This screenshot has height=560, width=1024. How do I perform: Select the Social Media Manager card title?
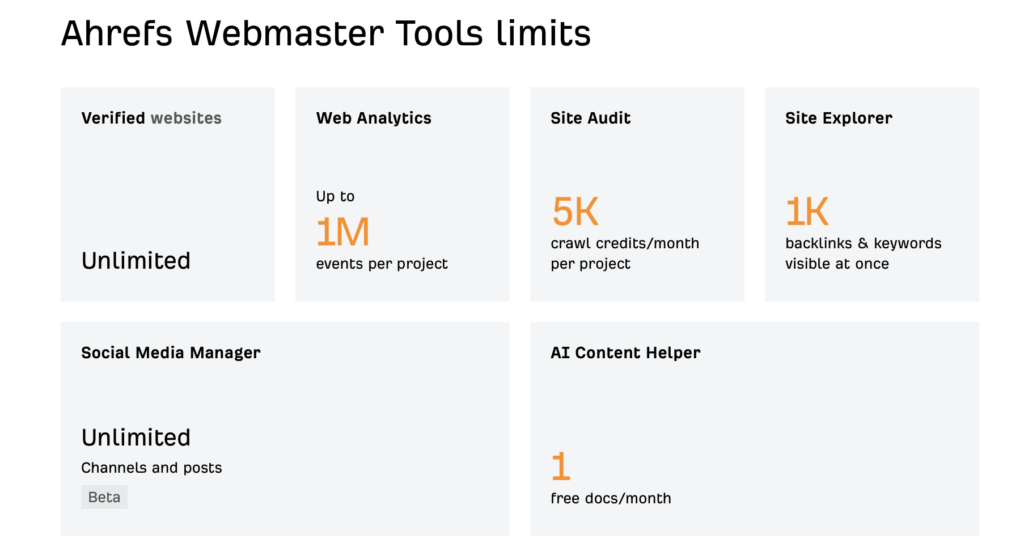170,353
